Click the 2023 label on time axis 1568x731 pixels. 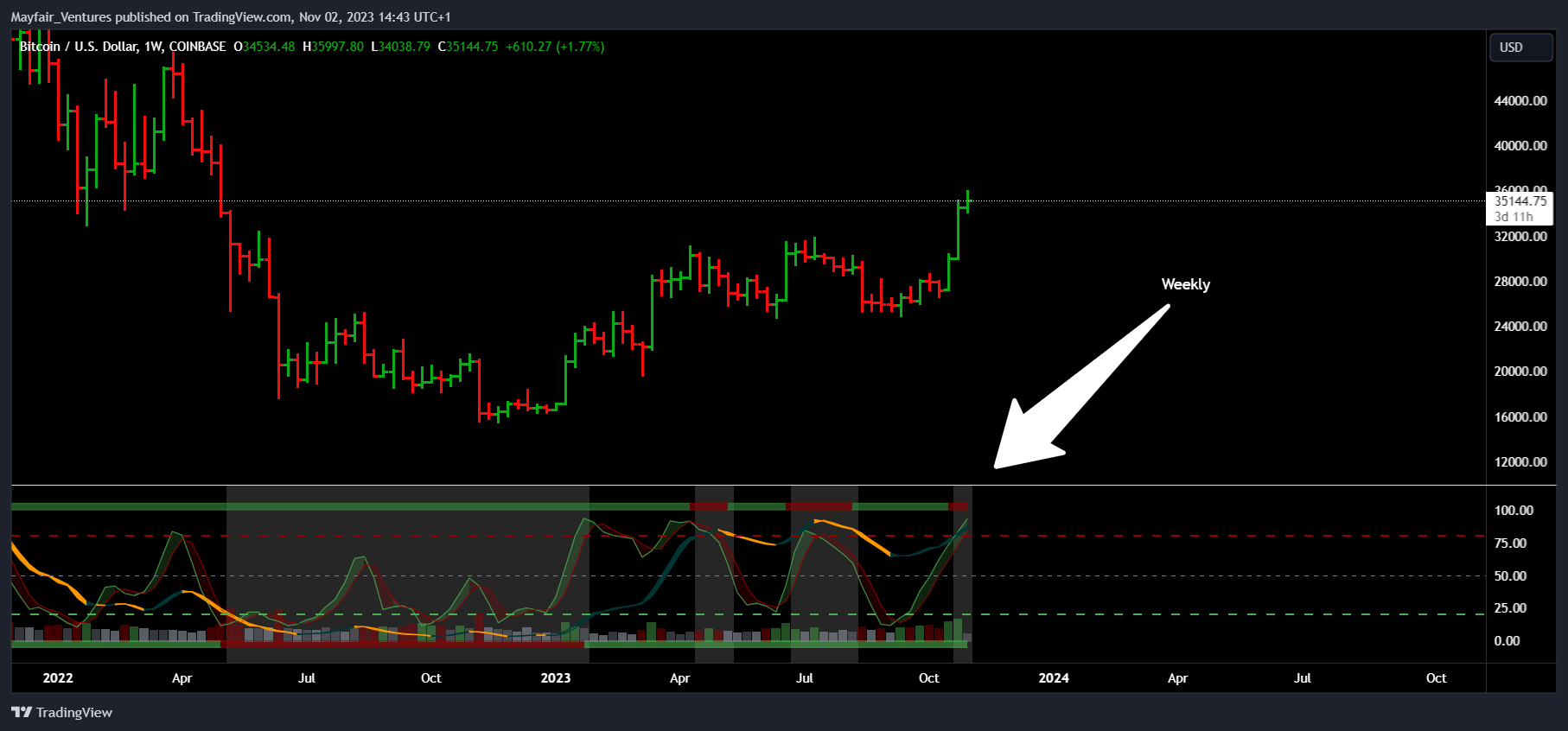(556, 678)
